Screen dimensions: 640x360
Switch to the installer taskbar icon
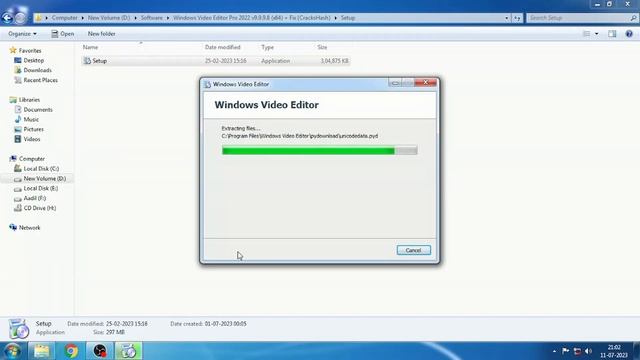pos(128,351)
